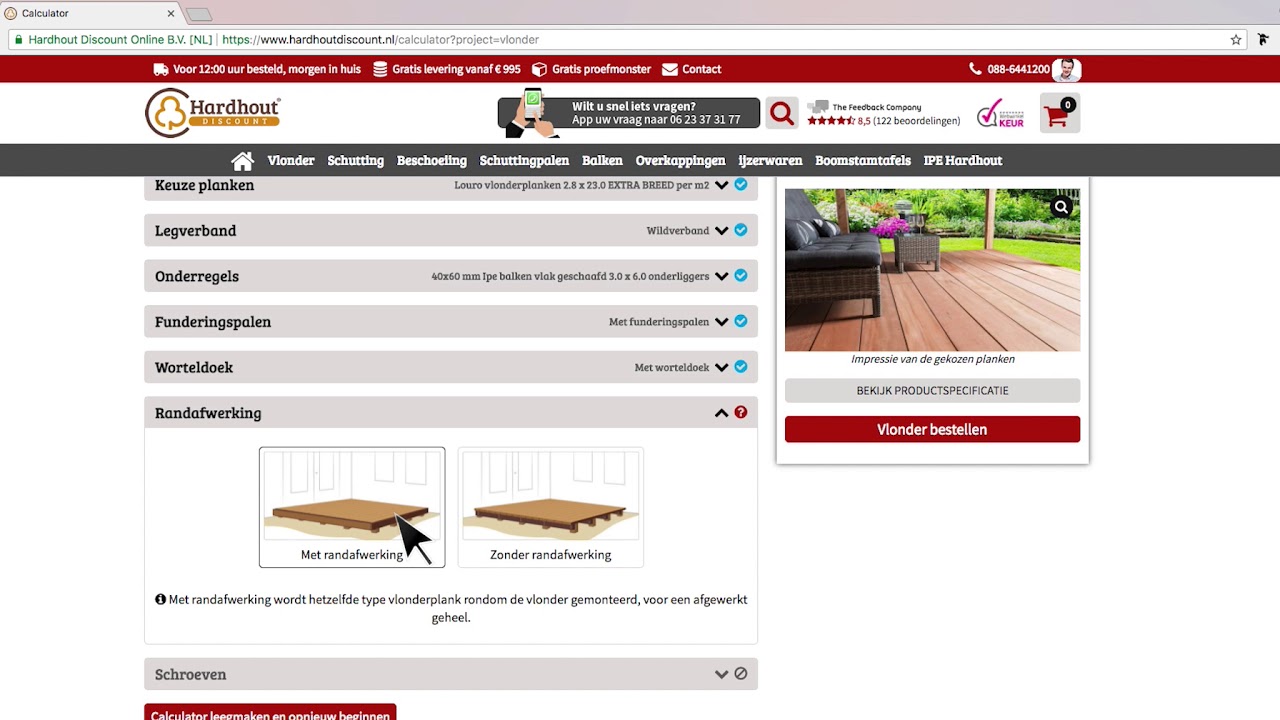This screenshot has height=720, width=1280.
Task: Open the Overkappingen menu
Action: (x=680, y=160)
